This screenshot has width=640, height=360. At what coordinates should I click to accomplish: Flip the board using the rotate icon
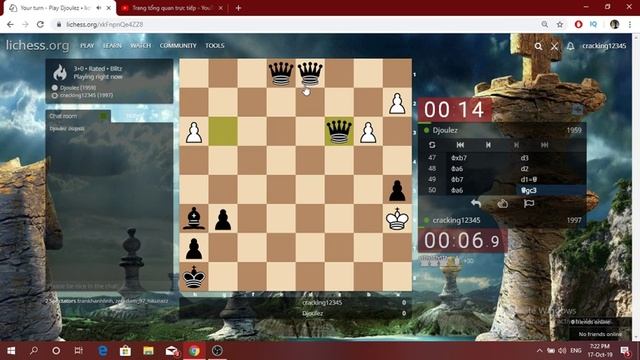point(432,145)
